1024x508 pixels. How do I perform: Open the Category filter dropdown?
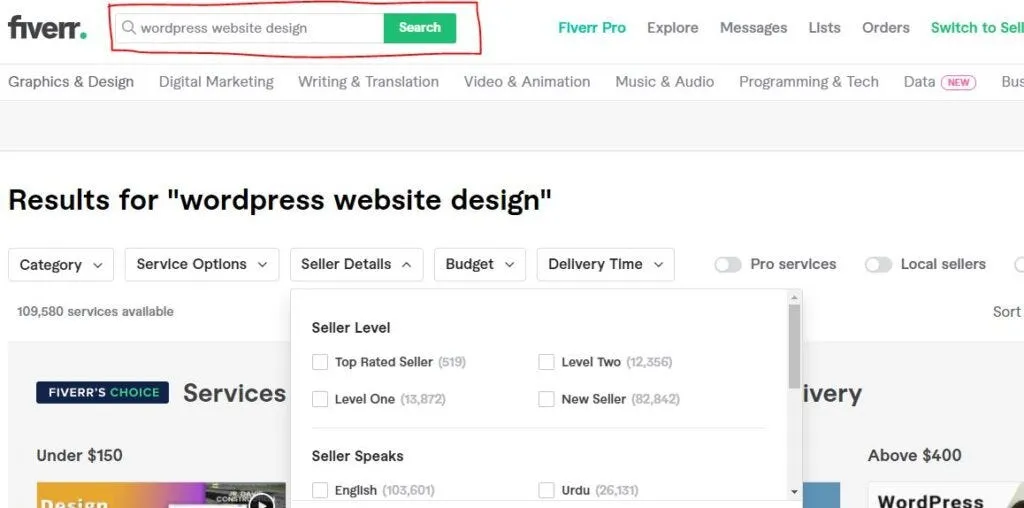[61, 264]
